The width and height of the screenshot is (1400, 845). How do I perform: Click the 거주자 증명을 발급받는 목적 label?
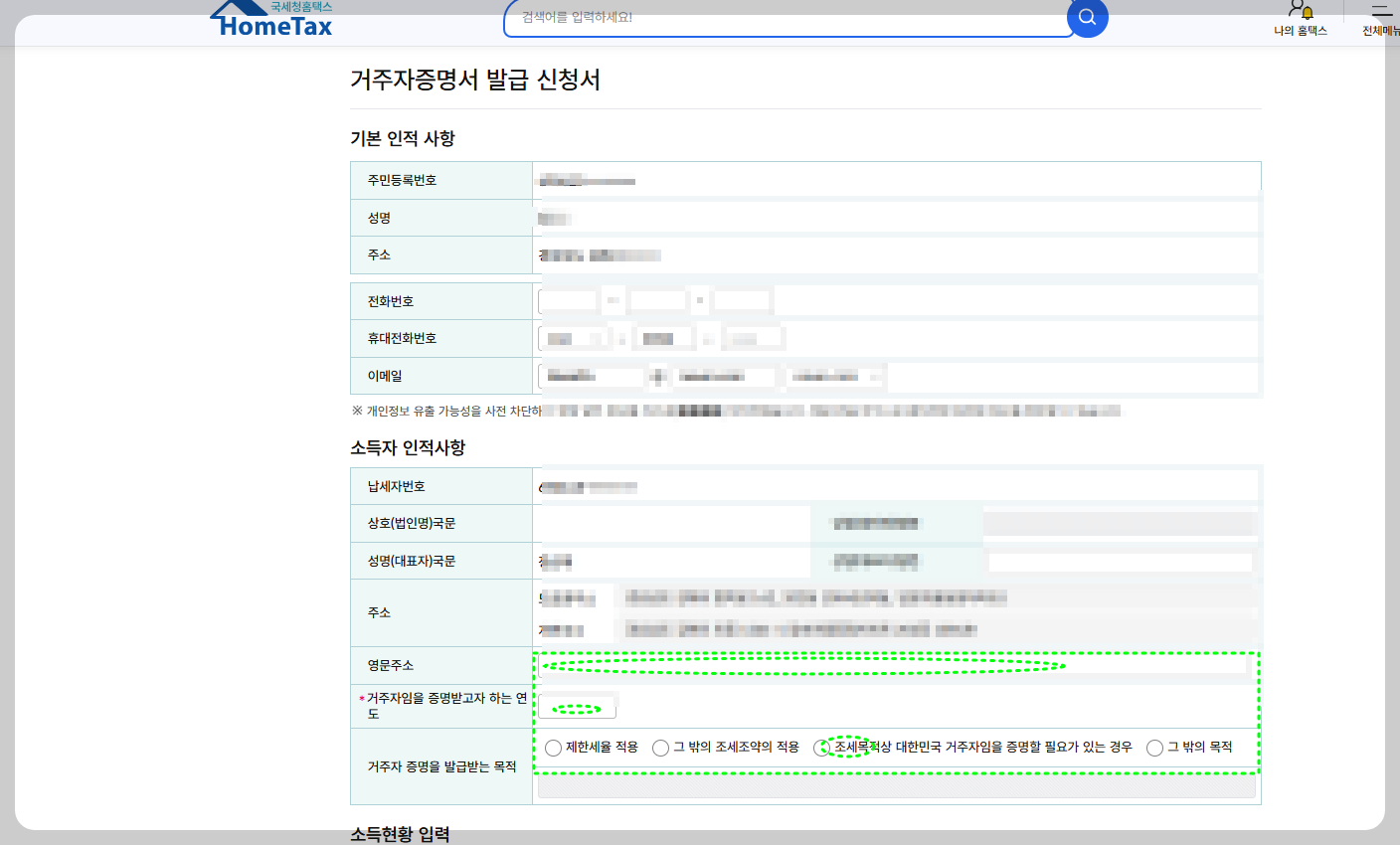pos(442,766)
